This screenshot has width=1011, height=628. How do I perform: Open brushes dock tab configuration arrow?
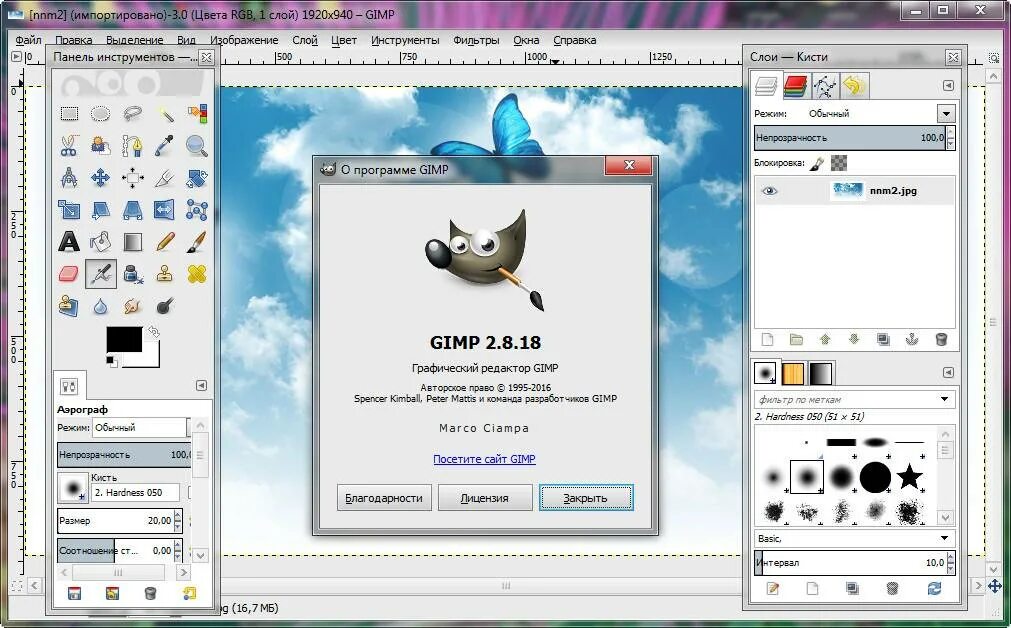948,372
